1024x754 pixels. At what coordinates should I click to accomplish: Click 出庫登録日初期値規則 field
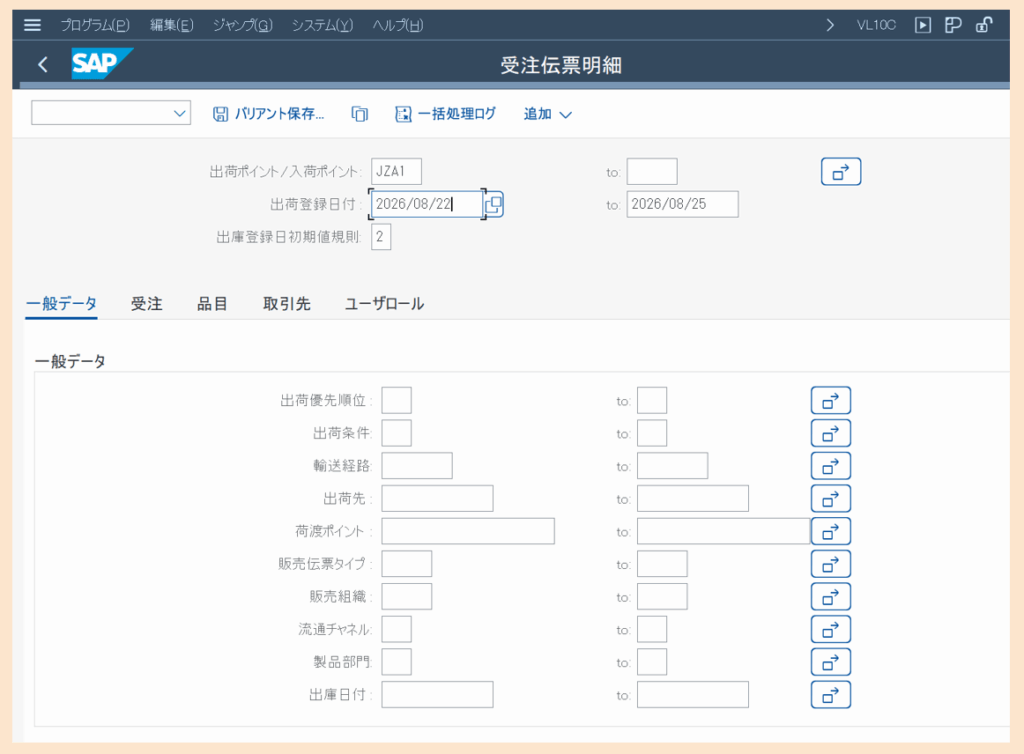coord(381,236)
